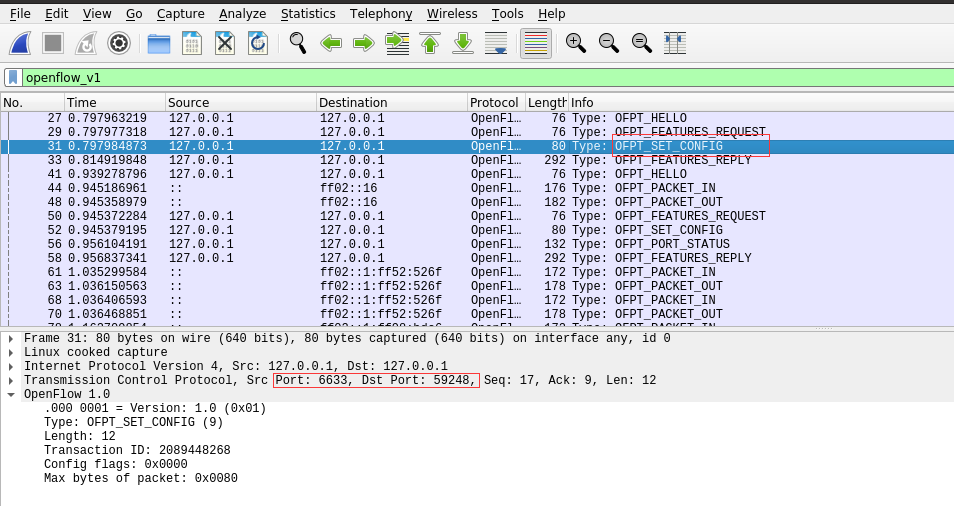Select packet 29 OFPT_FEATURES_REQUEST row

[477, 132]
